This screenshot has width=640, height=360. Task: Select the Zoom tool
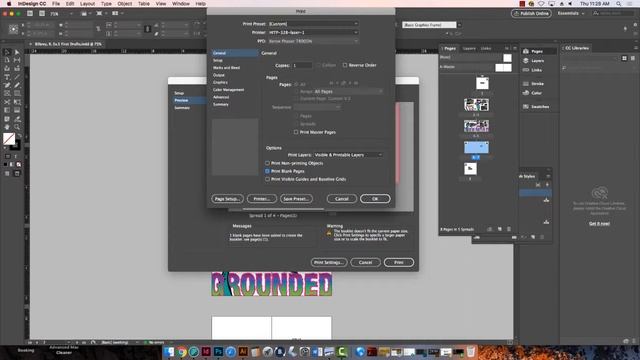(x=17, y=127)
